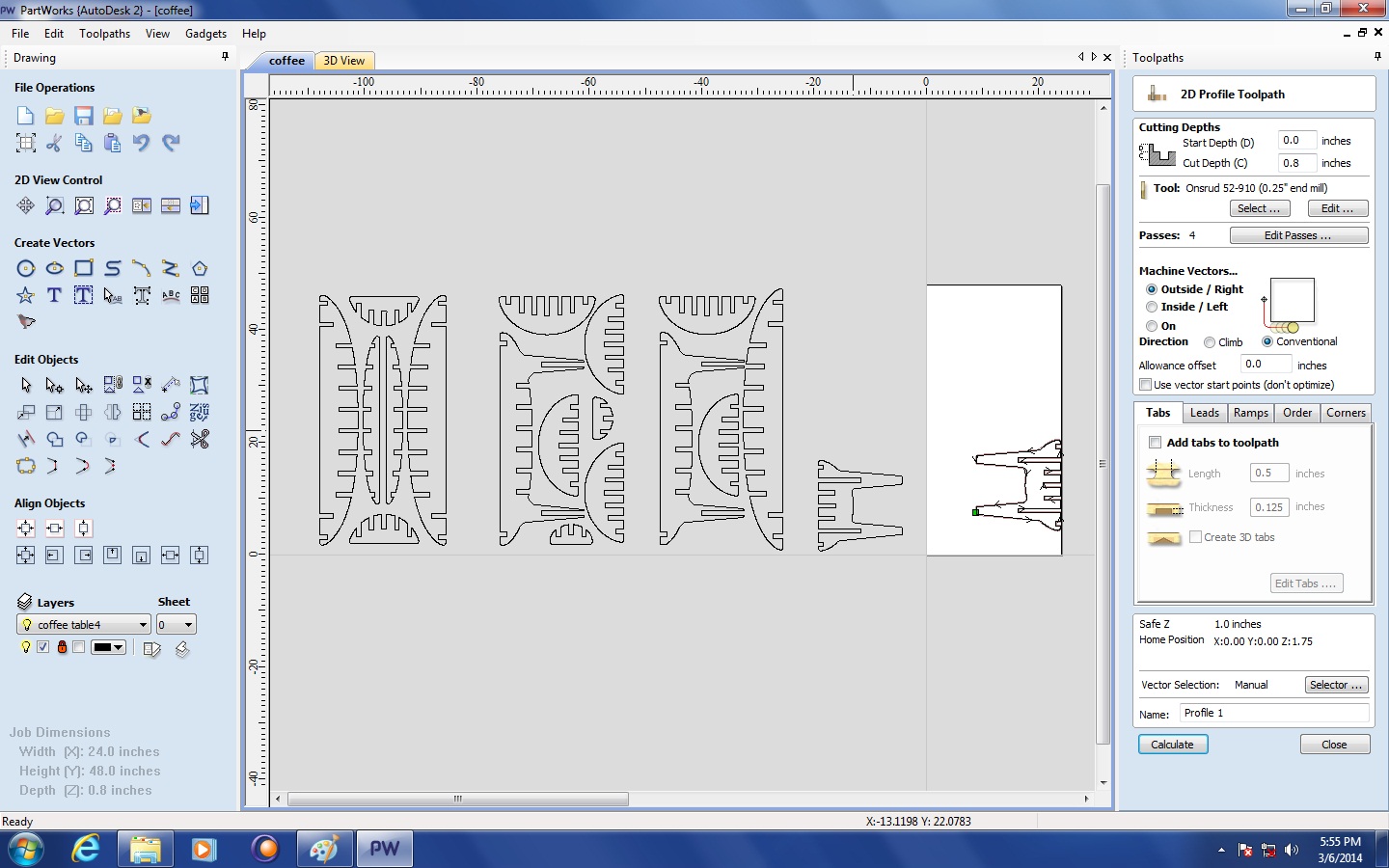Click the toolpath Name field showing Profile 1
The height and width of the screenshot is (868, 1389).
[x=1274, y=713]
